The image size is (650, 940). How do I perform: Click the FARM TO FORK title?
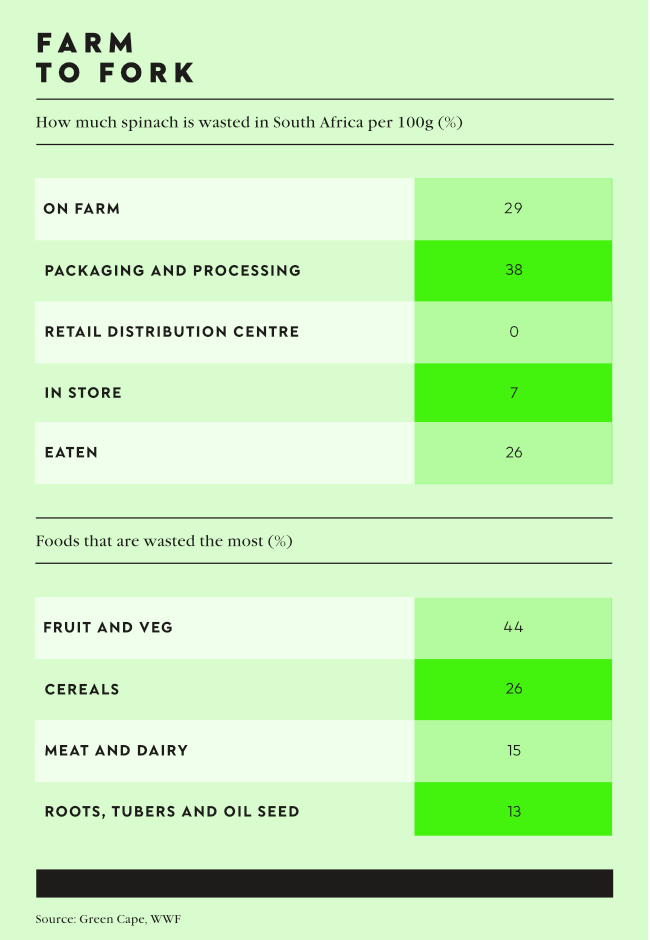click(115, 58)
